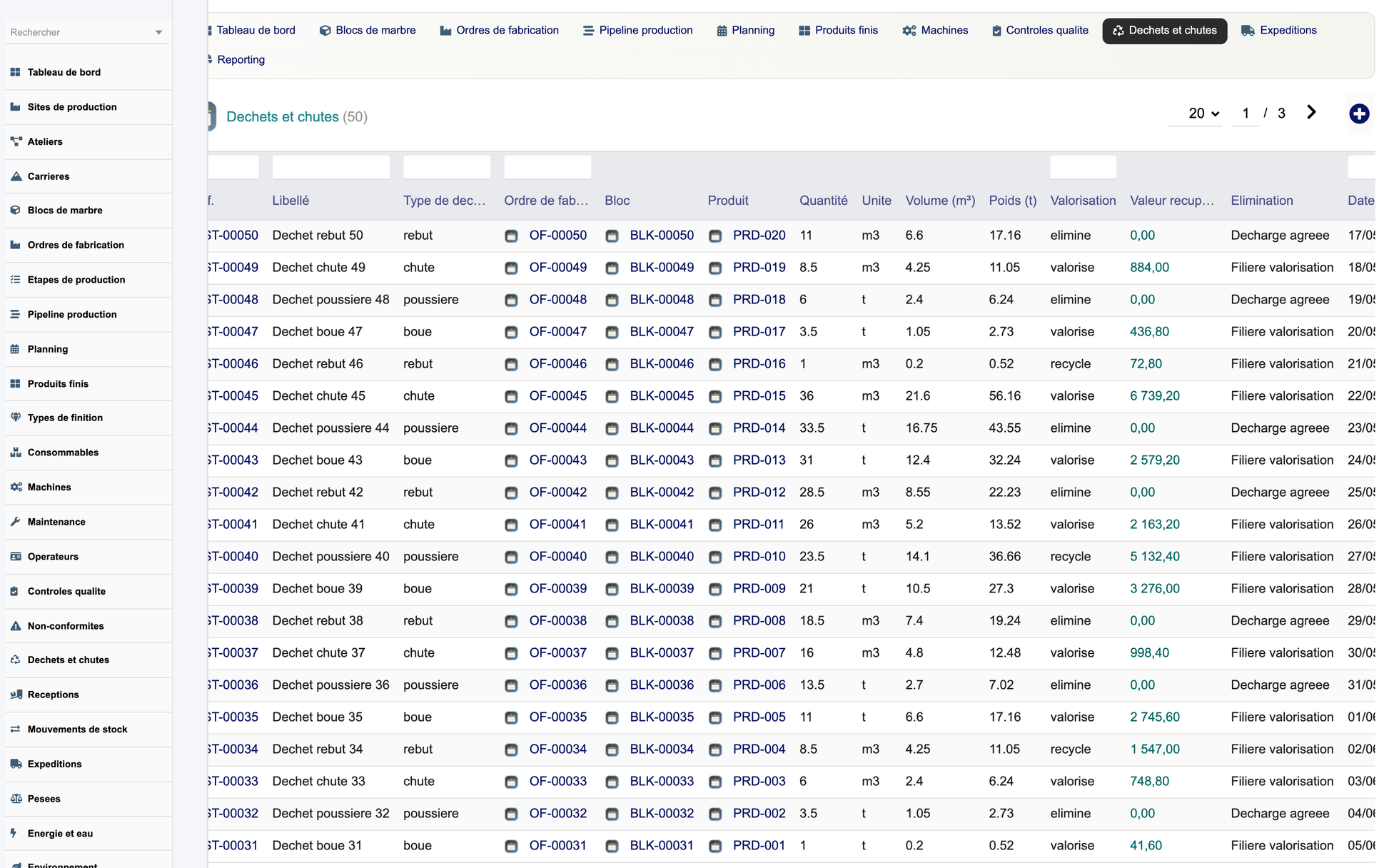This screenshot has width=1389, height=868.
Task: Sort by the Volume (m³) column header
Action: [940, 201]
